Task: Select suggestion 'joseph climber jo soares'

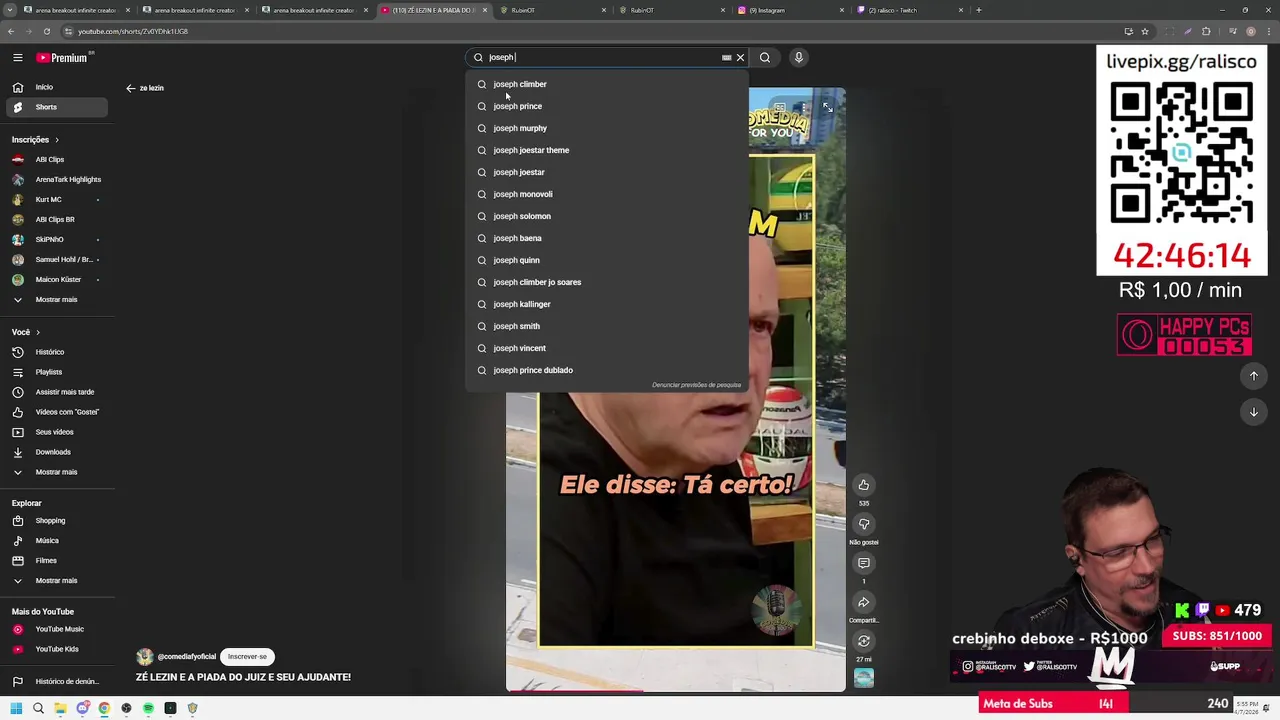Action: tap(607, 282)
